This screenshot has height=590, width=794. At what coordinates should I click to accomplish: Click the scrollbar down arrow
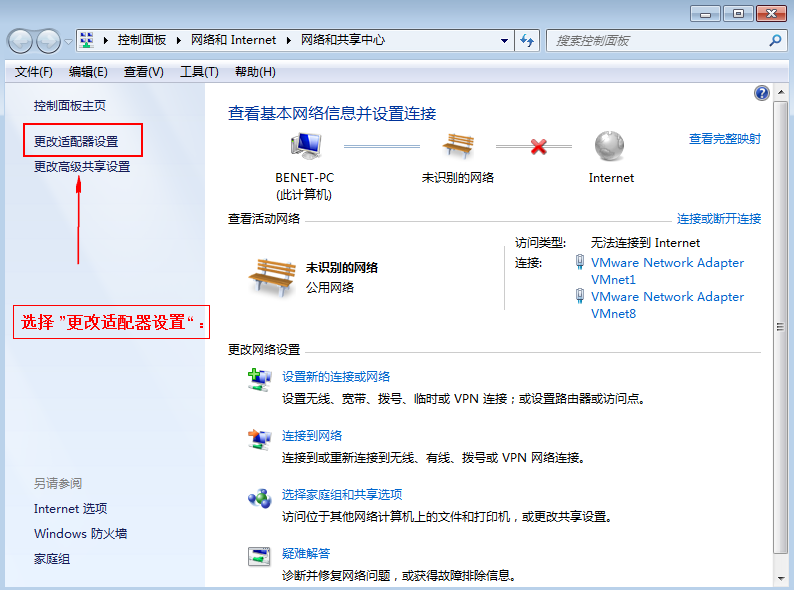(781, 578)
